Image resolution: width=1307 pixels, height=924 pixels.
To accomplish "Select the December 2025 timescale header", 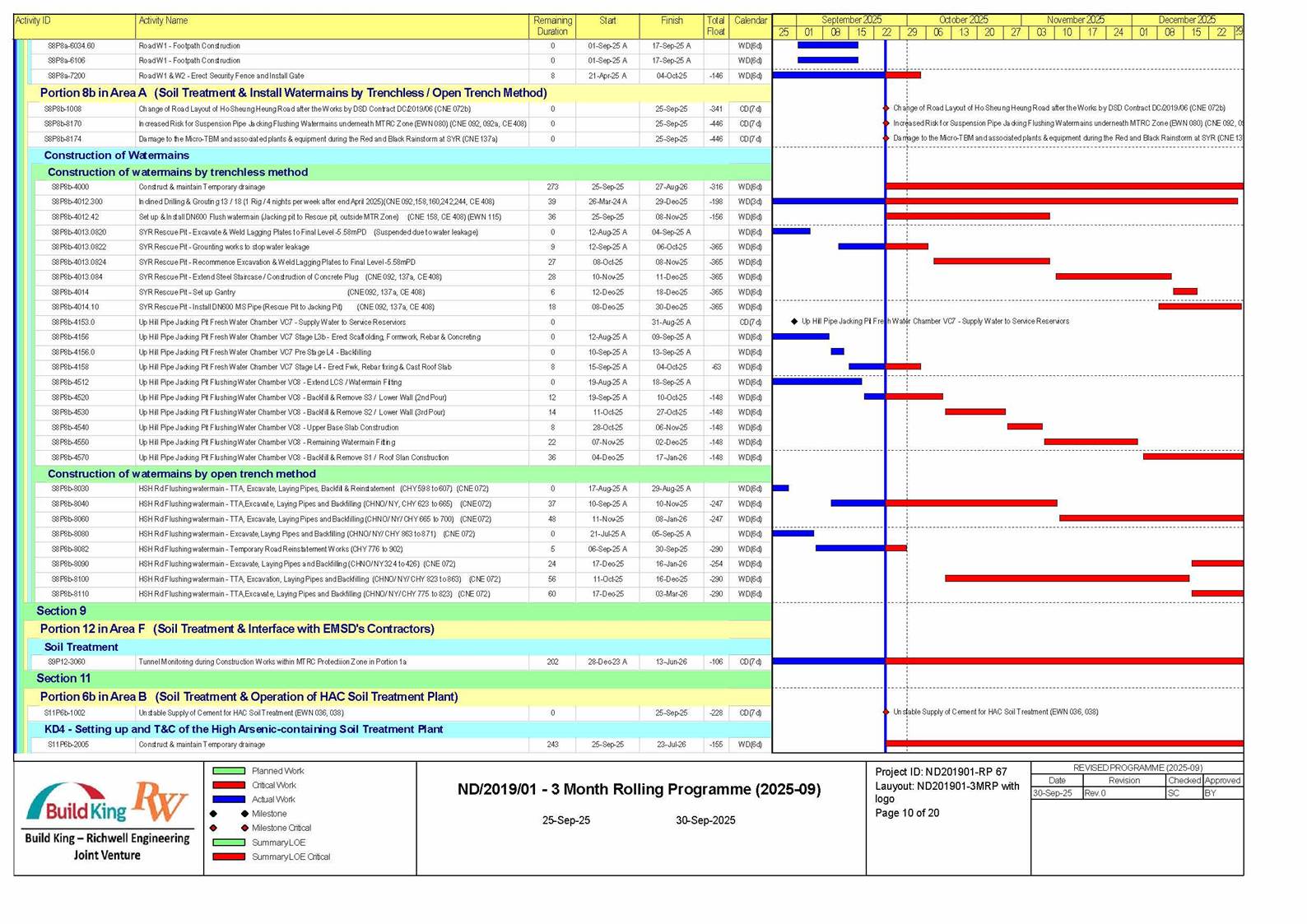I will pos(1186,20).
